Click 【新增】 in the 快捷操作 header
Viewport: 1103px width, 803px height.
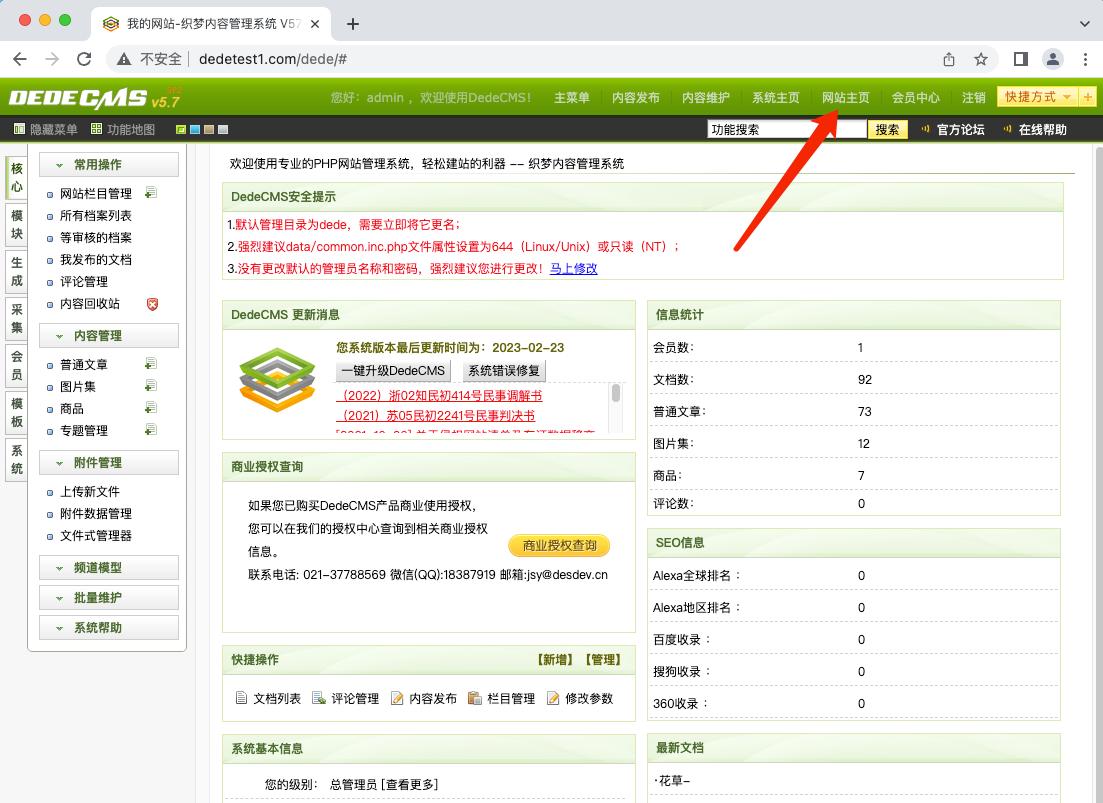(x=555, y=660)
